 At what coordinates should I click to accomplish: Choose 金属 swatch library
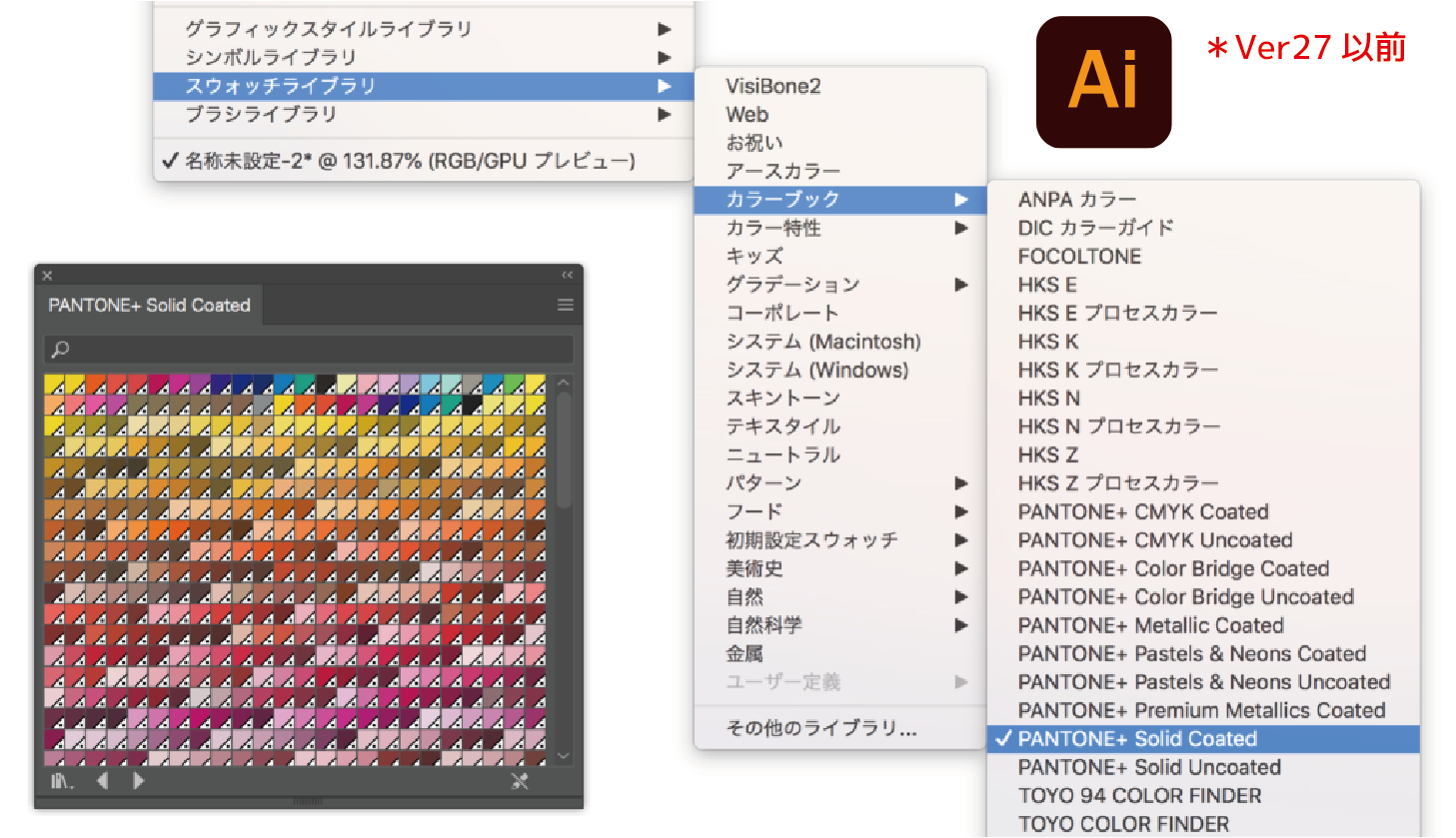click(x=840, y=654)
